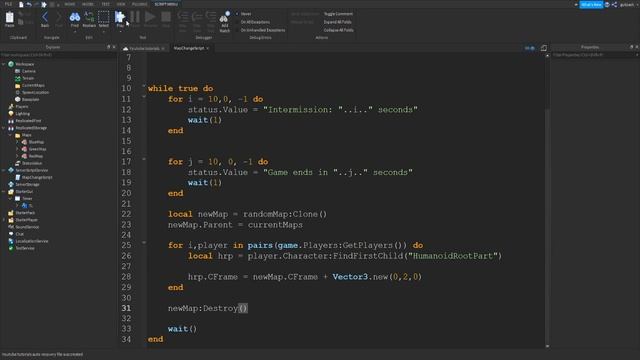Collapse the Workspace tree node
This screenshot has width=640, height=360.
(4, 64)
